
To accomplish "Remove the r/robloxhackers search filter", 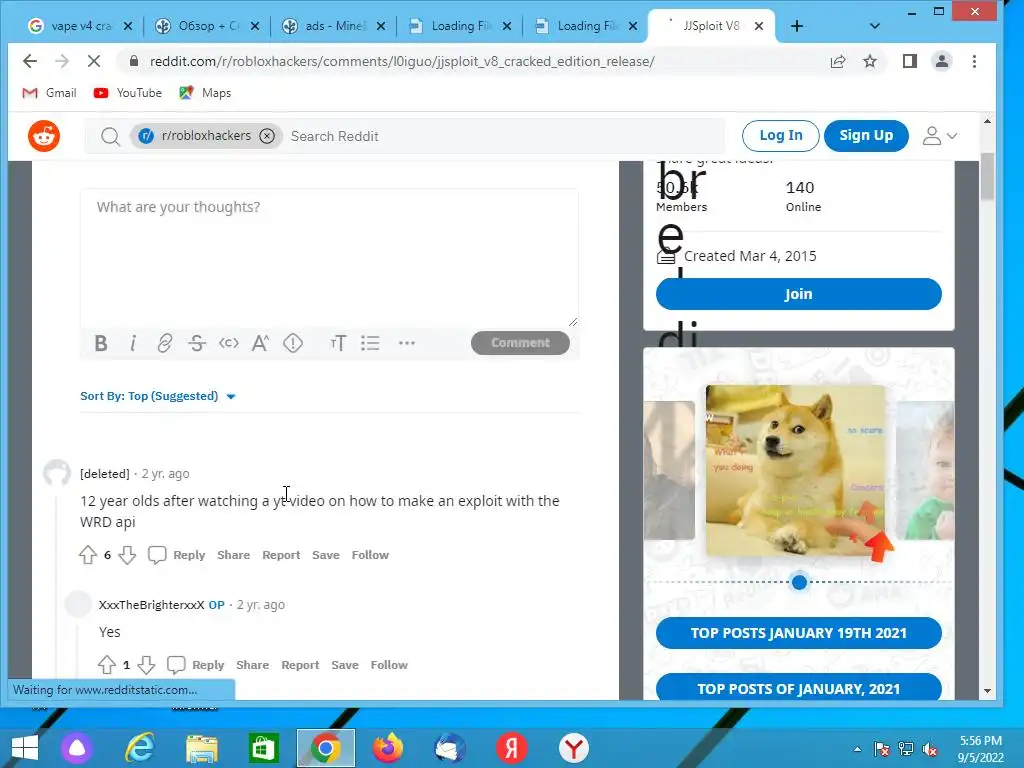I will [266, 136].
